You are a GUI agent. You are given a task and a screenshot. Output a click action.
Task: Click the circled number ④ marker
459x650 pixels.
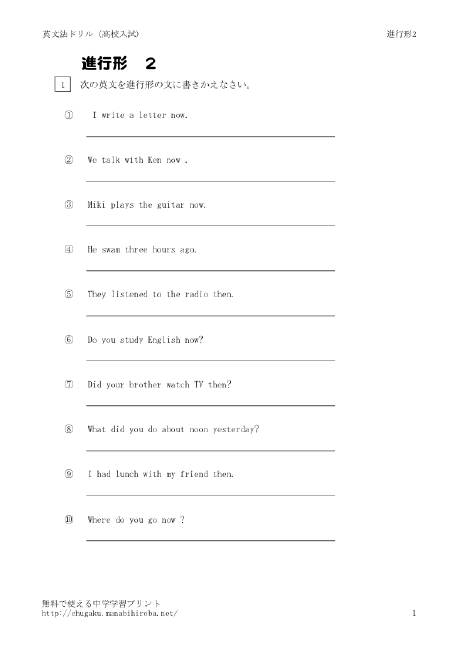[69, 249]
